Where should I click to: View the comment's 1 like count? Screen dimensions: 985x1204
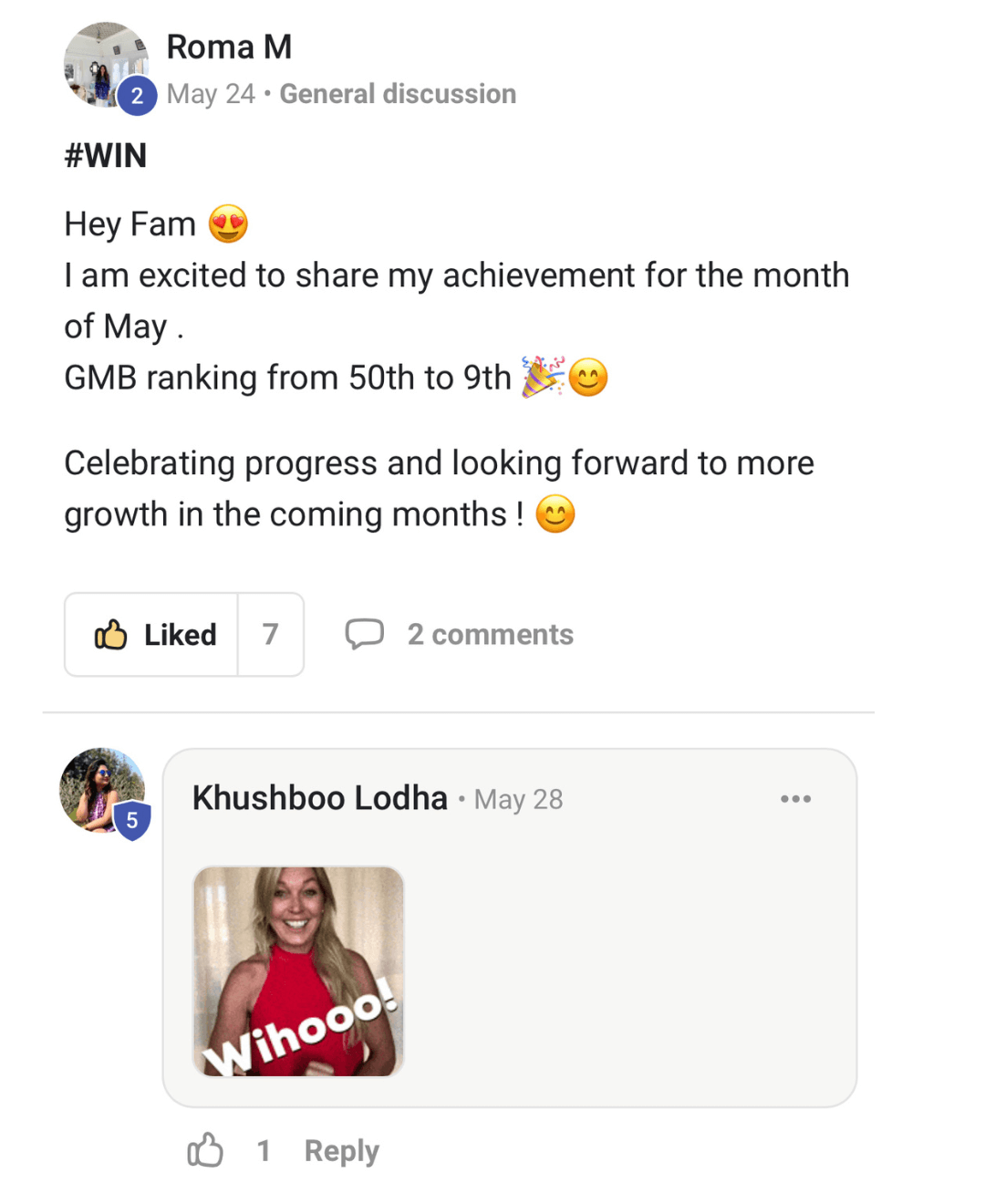tap(264, 1151)
